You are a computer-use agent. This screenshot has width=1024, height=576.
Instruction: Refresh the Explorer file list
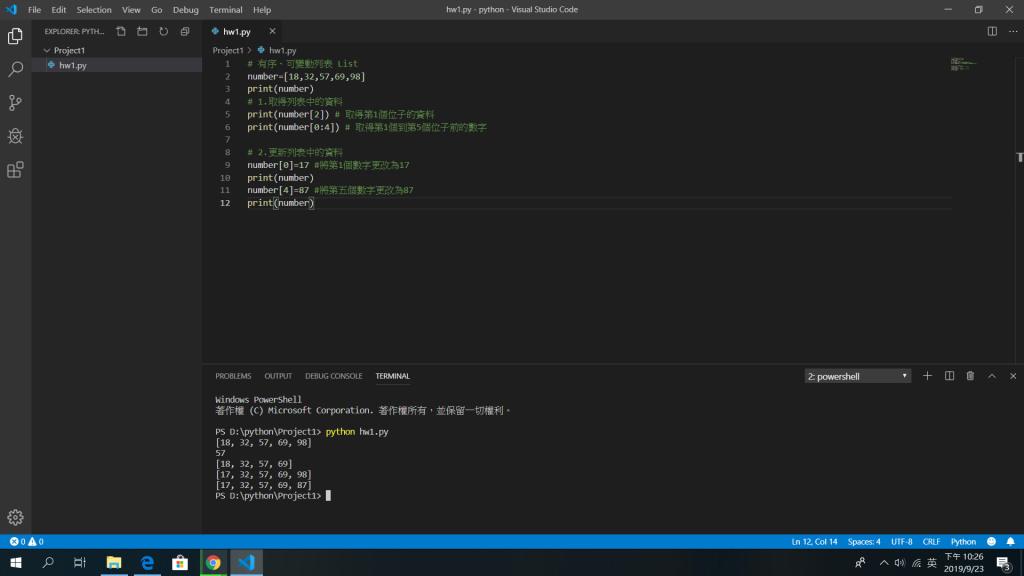[163, 31]
